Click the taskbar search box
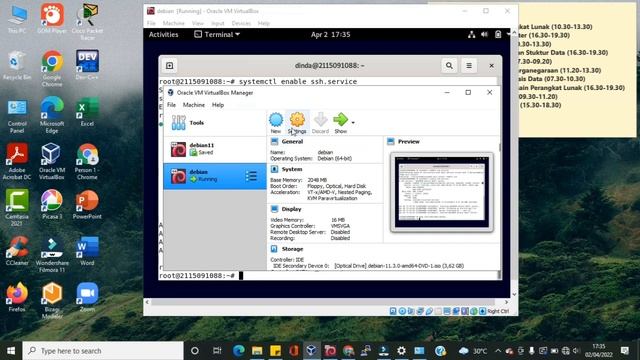This screenshot has height=360, width=640. pyautogui.click(x=103, y=351)
